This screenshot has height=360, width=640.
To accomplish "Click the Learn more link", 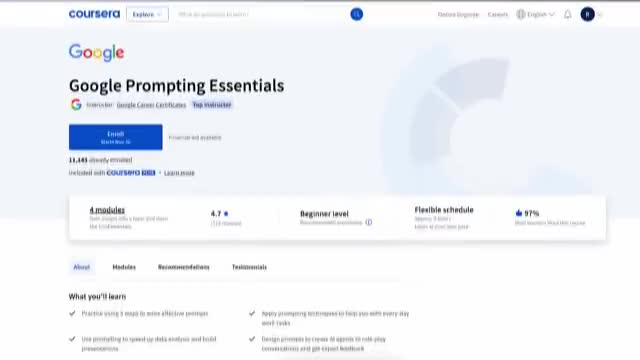I will [179, 173].
